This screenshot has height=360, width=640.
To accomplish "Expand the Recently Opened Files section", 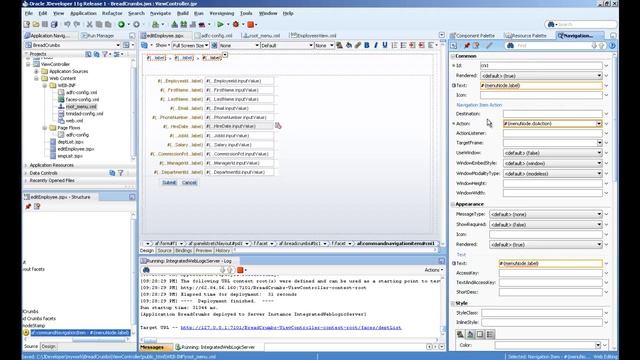I will point(26,180).
